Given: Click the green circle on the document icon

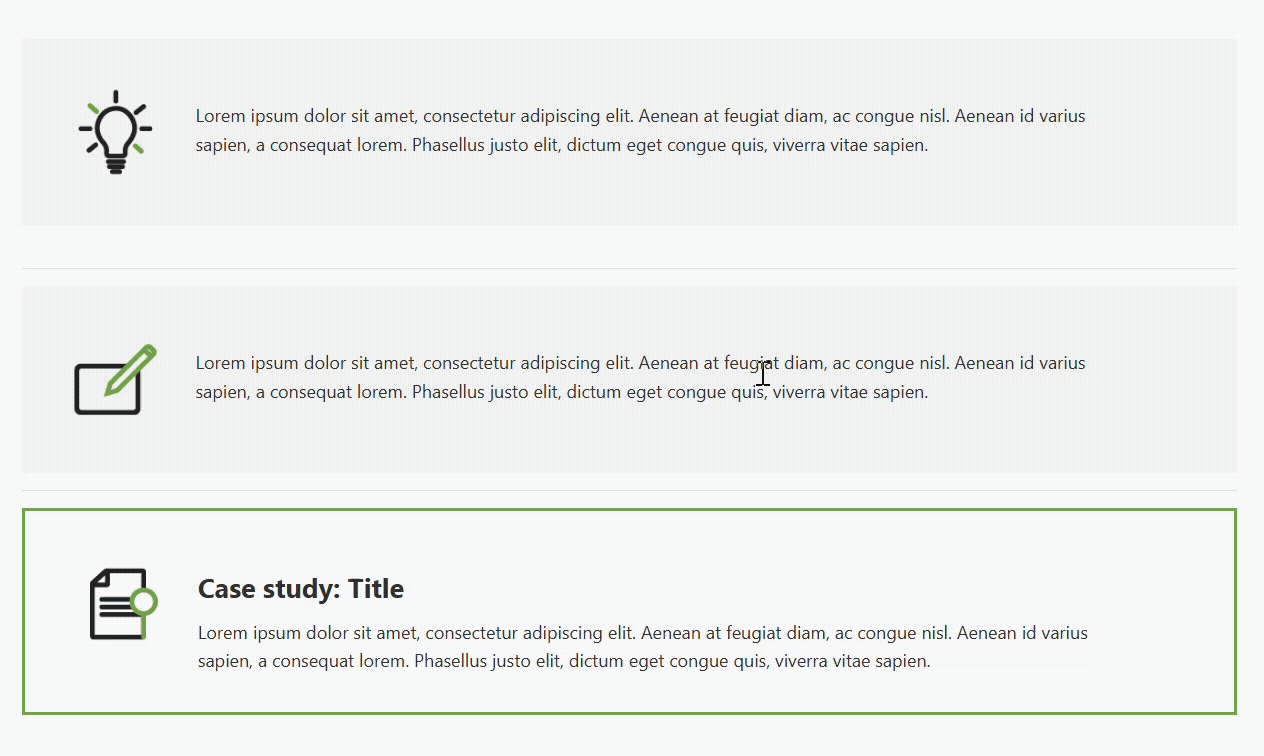Looking at the screenshot, I should (144, 601).
